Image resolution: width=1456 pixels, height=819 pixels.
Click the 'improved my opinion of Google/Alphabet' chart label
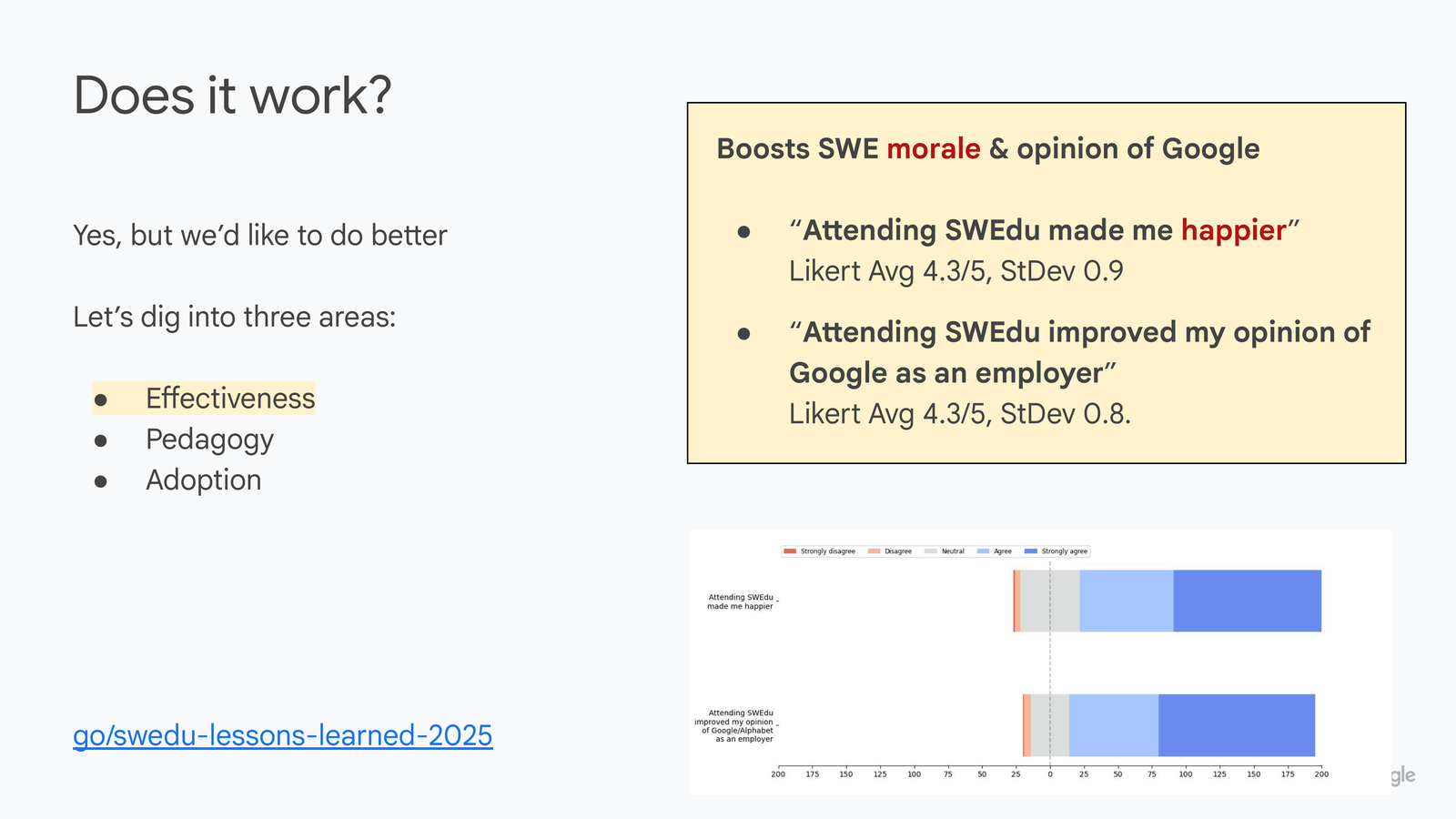point(733,726)
